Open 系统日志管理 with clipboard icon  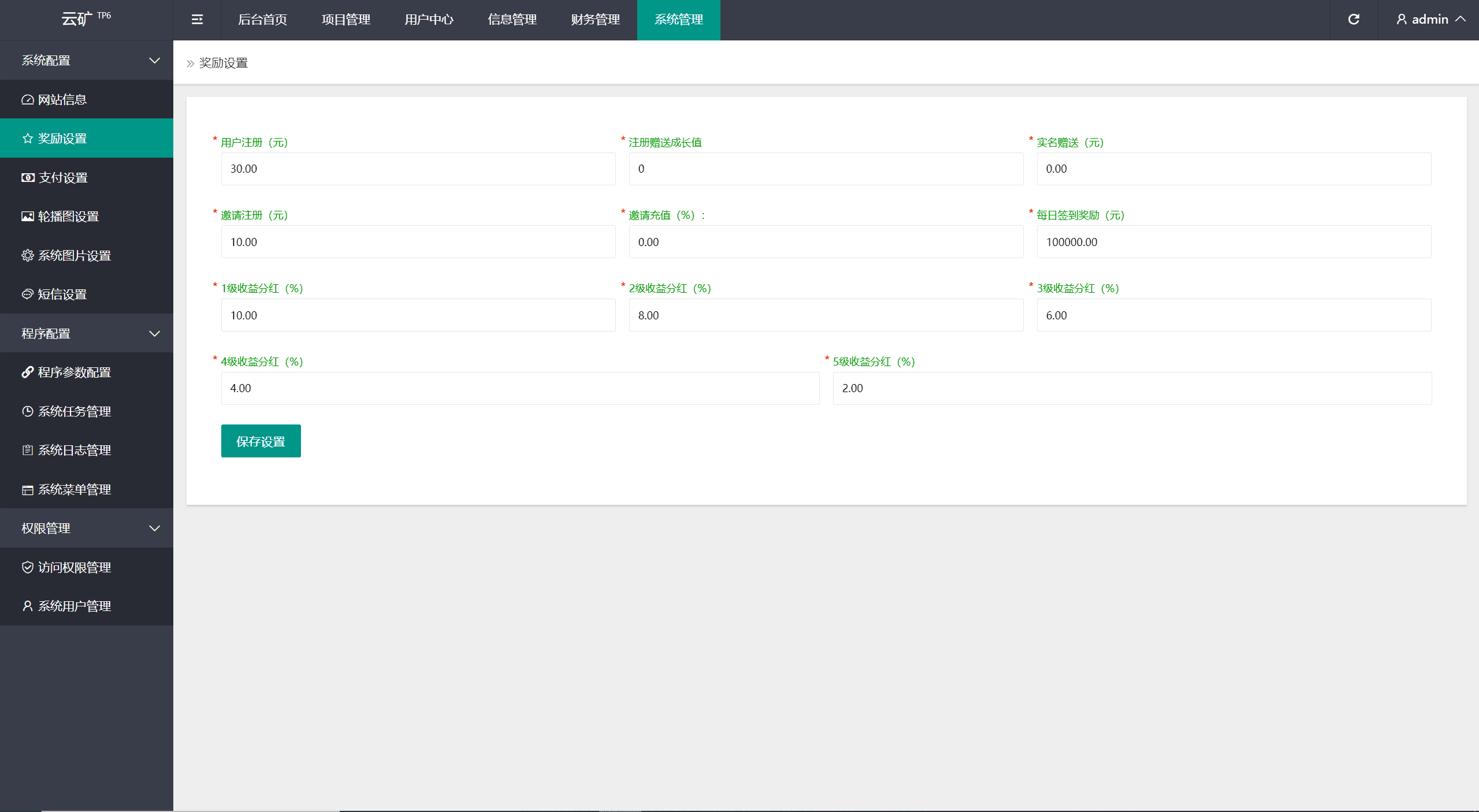tap(74, 450)
